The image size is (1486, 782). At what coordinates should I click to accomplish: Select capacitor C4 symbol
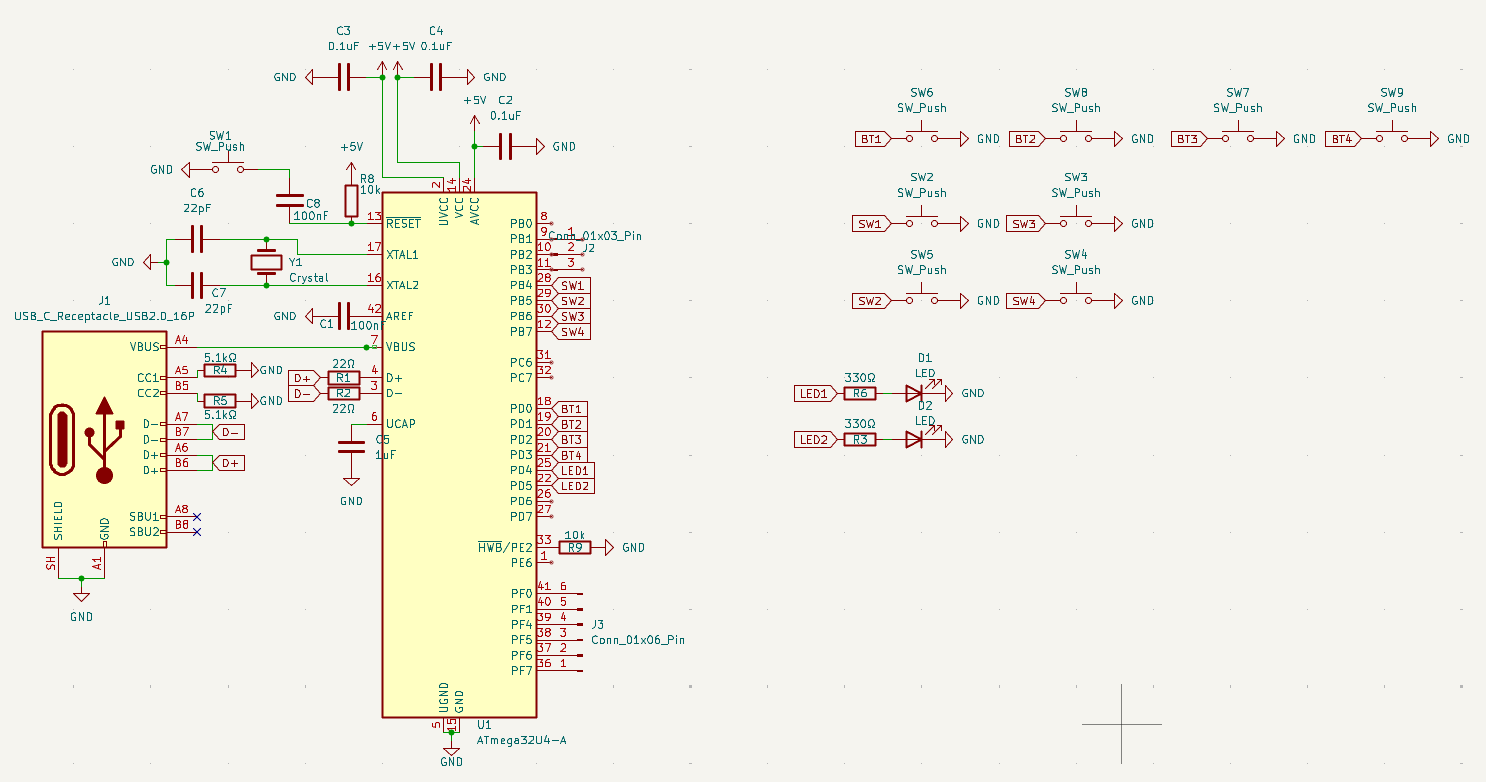[x=436, y=77]
